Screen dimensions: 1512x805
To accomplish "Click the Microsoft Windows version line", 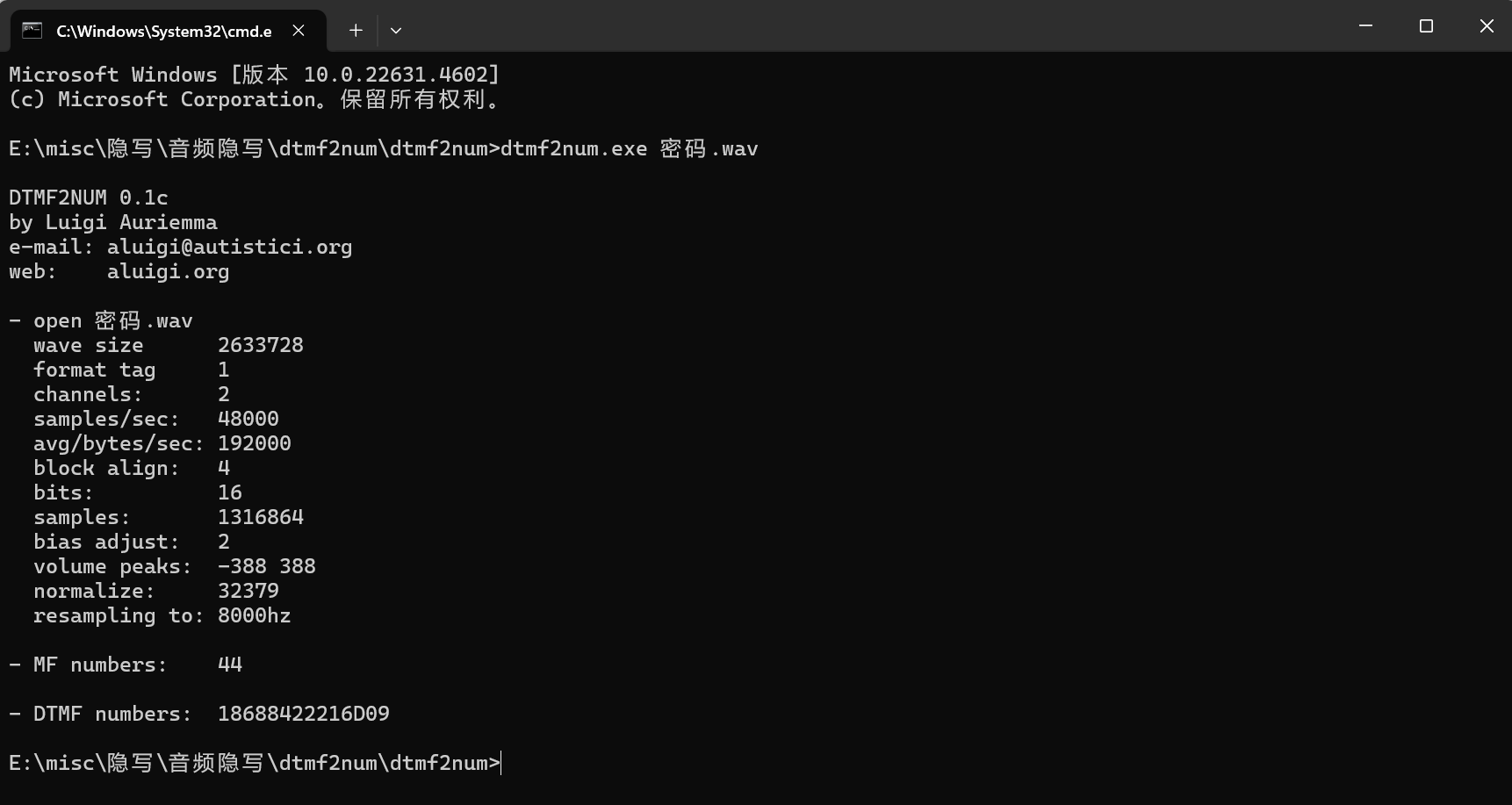I will tap(255, 75).
